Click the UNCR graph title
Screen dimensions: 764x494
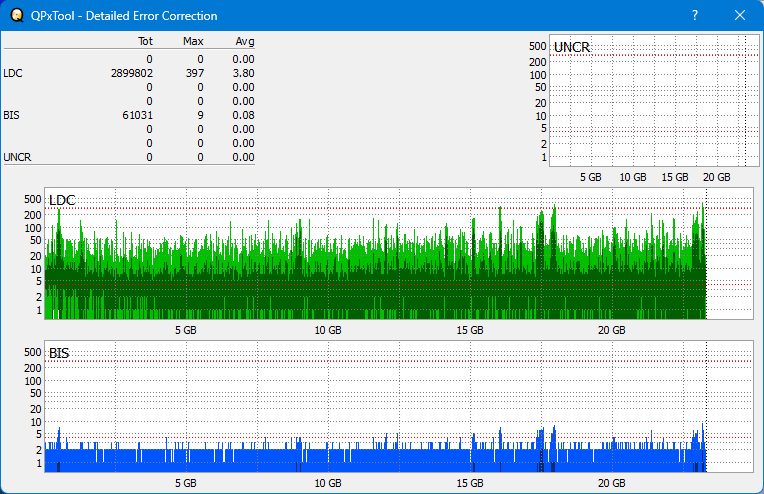pos(572,47)
